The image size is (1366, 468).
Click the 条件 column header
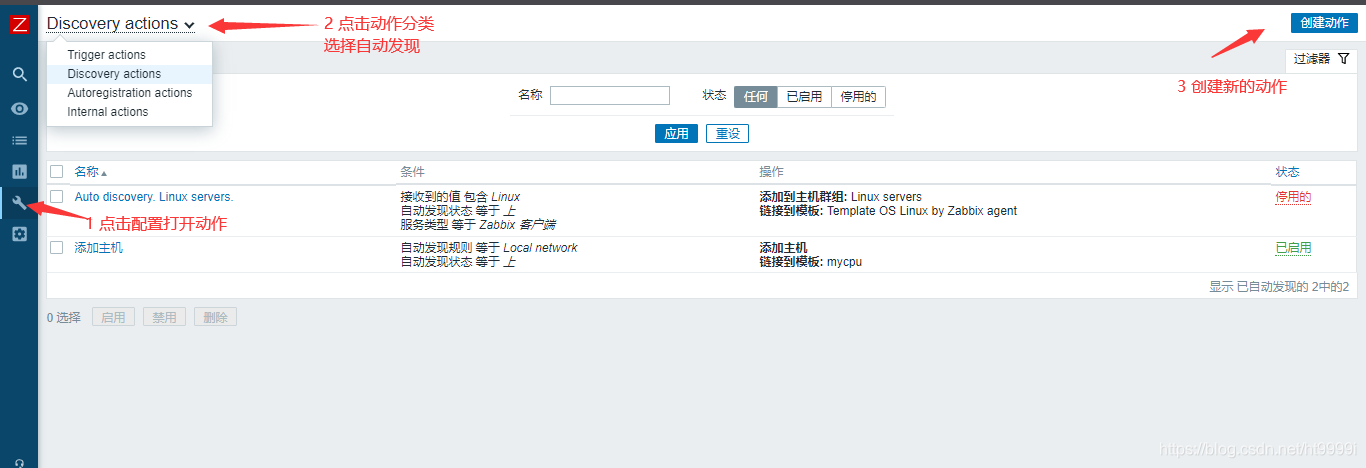click(413, 172)
